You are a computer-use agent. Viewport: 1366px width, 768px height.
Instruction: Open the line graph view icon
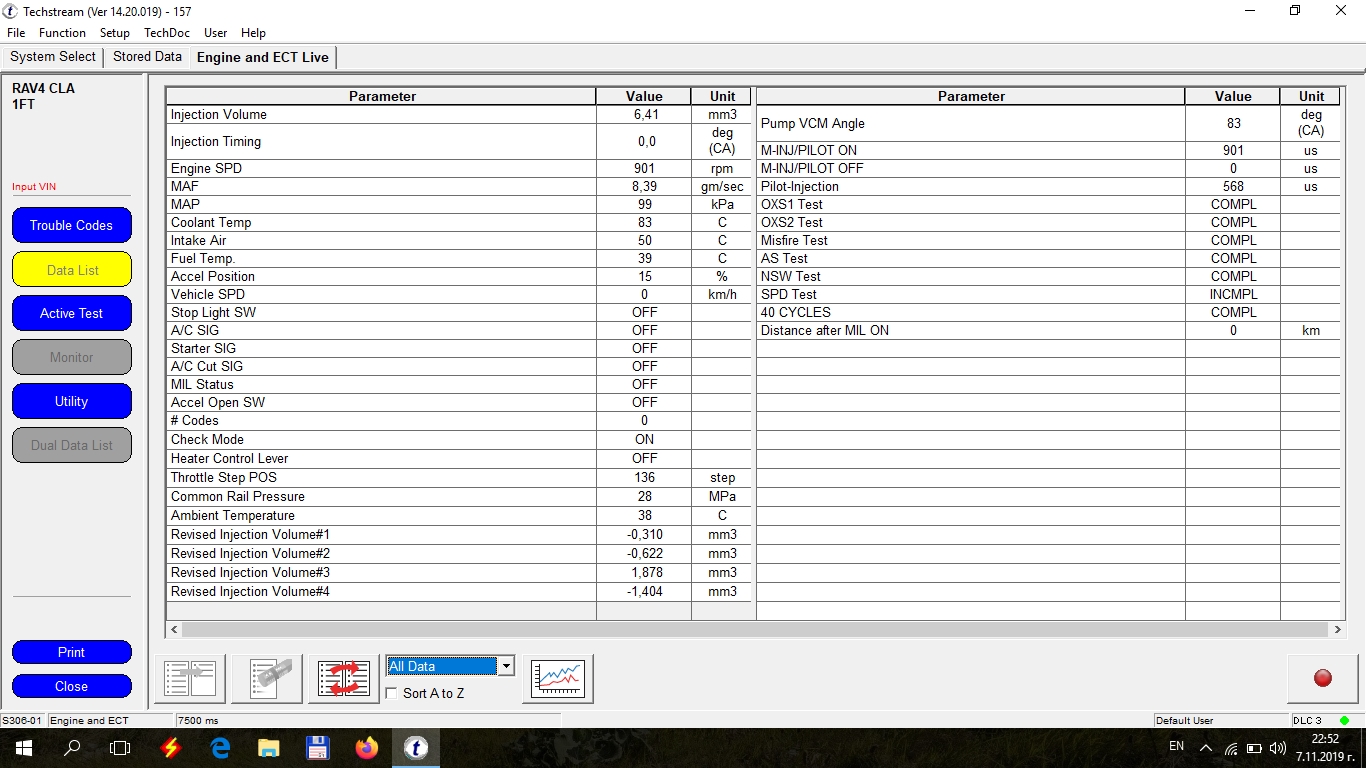click(558, 679)
